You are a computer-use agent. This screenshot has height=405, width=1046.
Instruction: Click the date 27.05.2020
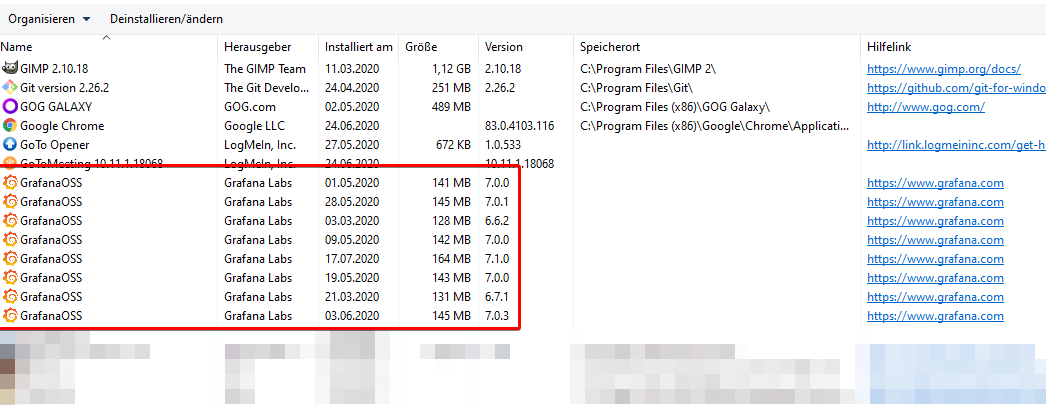[x=352, y=145]
